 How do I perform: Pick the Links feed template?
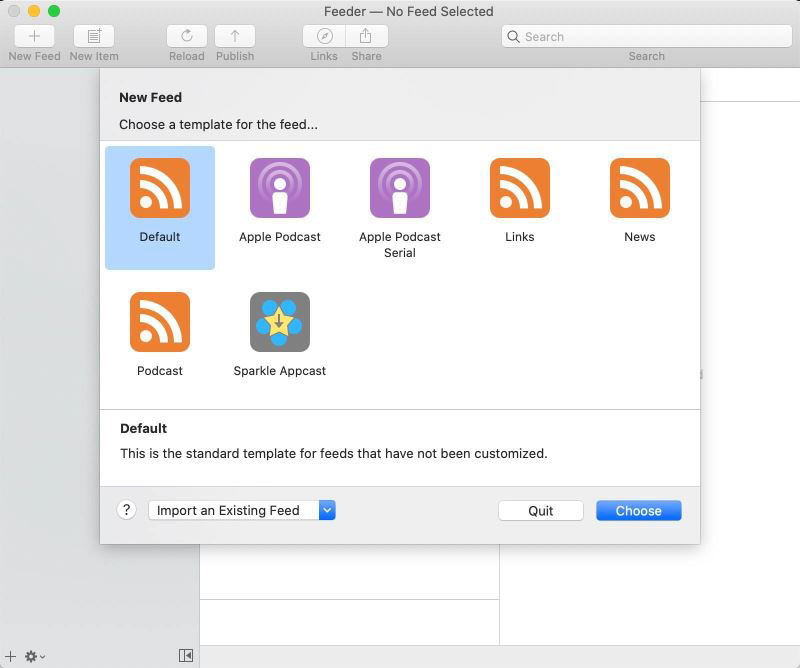point(519,200)
